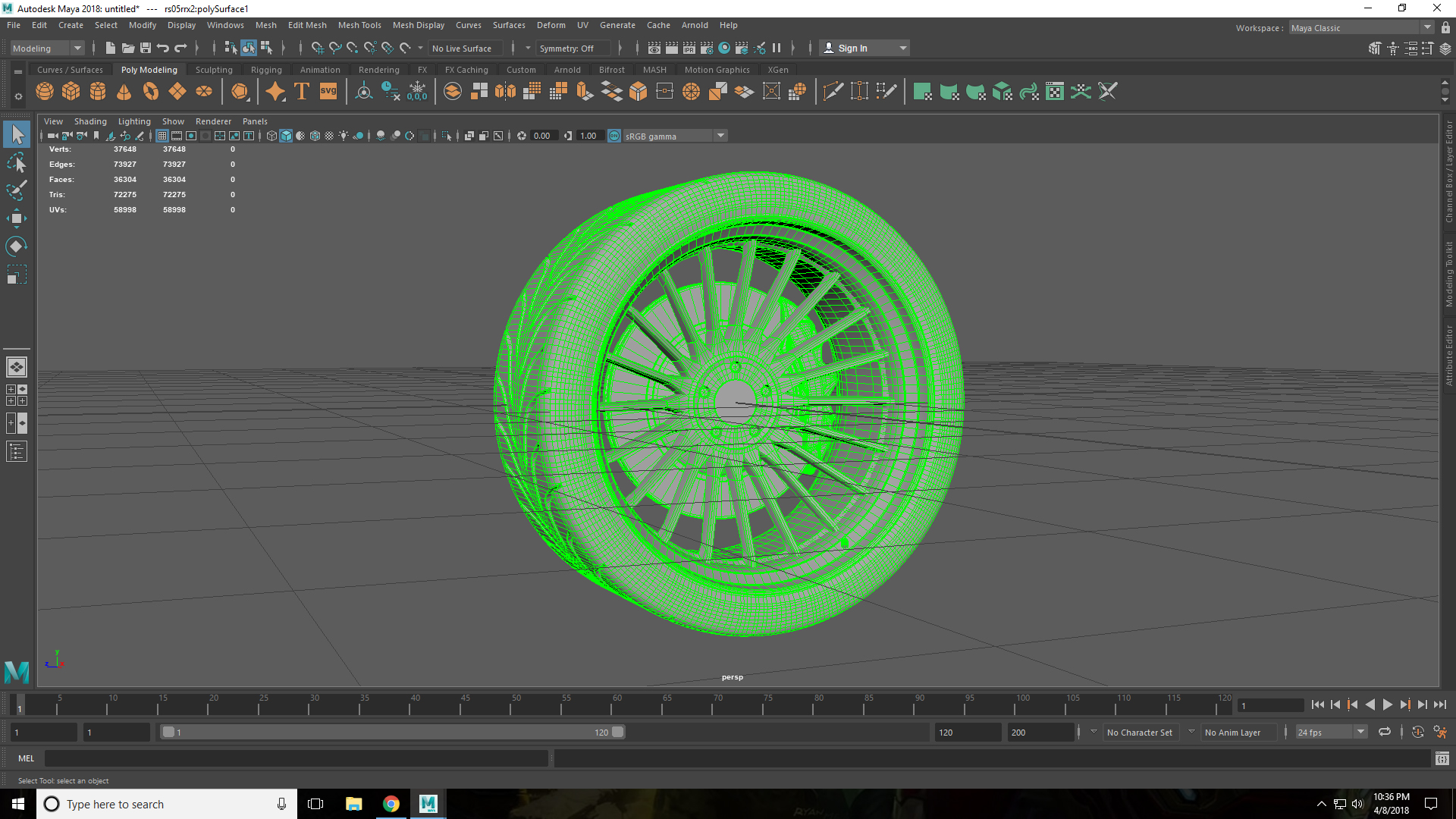Click the Freeze Transformations snowflake icon

417,92
